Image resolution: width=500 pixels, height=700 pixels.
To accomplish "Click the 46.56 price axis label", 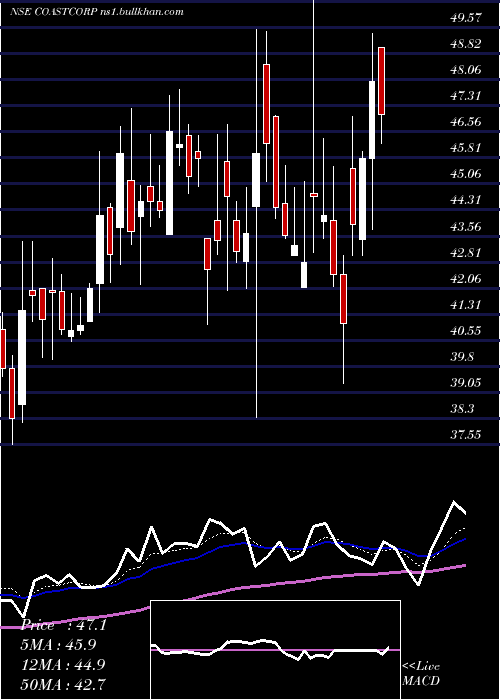I will click(466, 121).
